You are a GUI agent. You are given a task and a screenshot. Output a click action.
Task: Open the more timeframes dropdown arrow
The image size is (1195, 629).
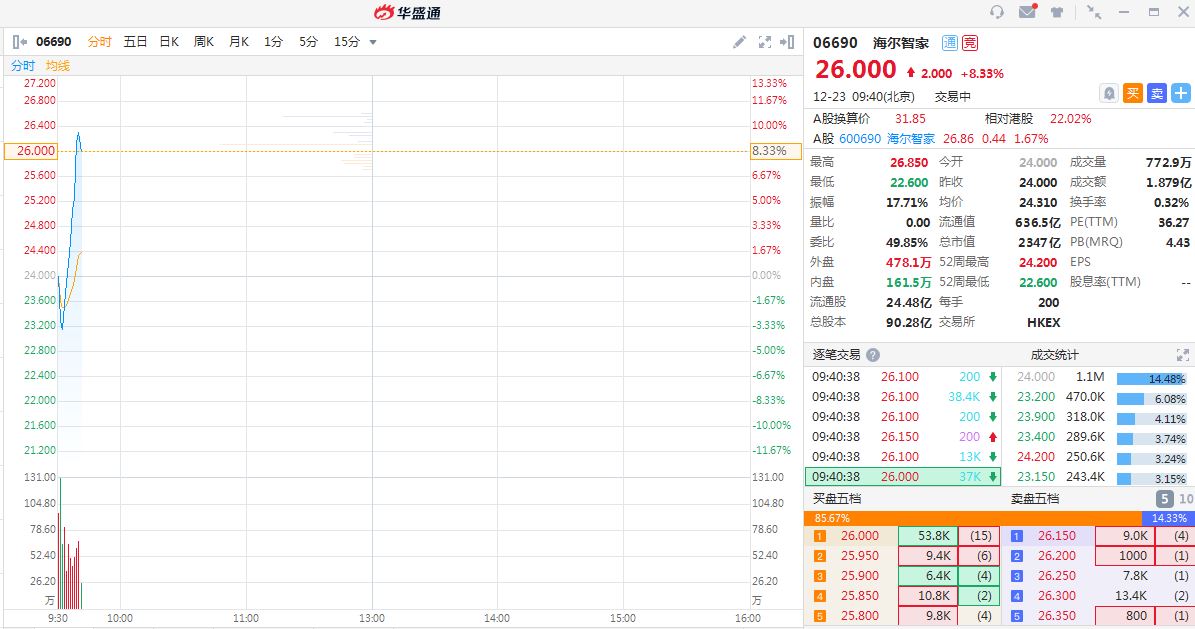point(373,42)
